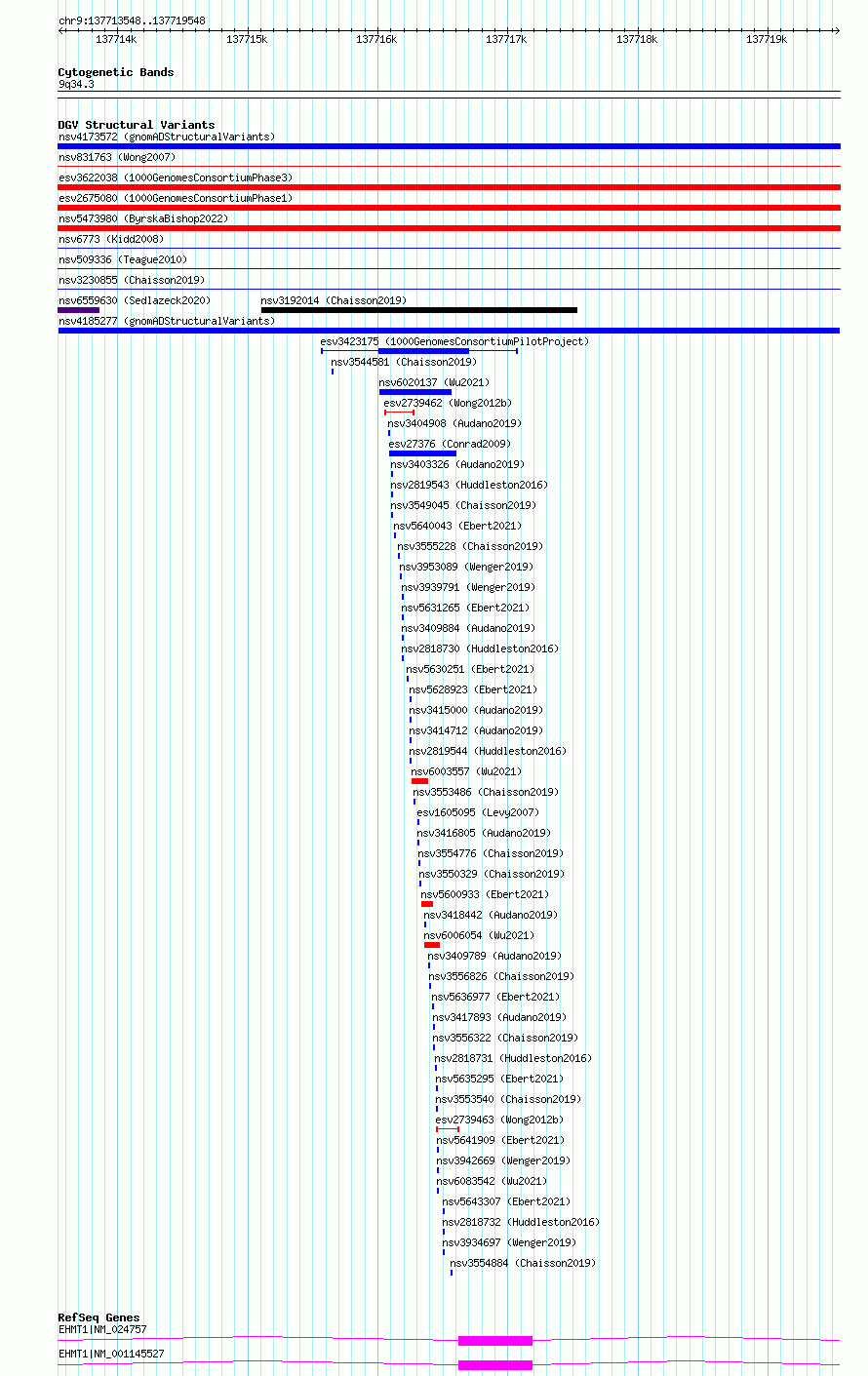Select nsv3553486 (Chaisson2019) label
The height and width of the screenshot is (1376, 868).
486,792
